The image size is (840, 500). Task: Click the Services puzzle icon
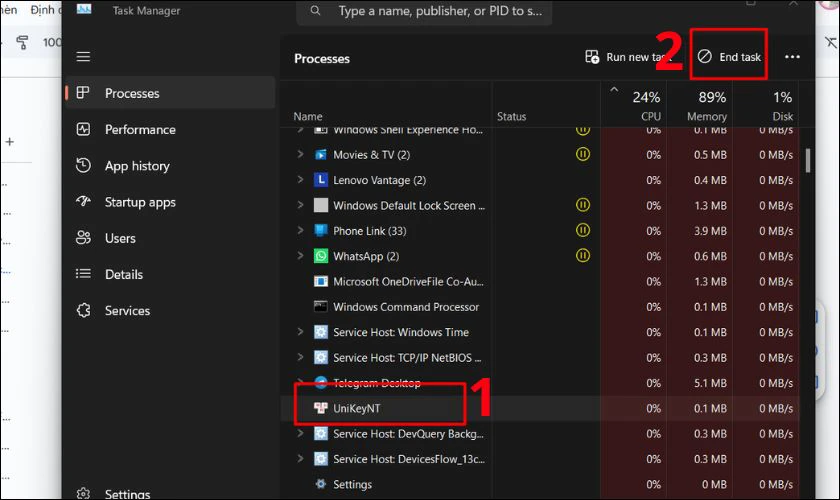(x=83, y=310)
